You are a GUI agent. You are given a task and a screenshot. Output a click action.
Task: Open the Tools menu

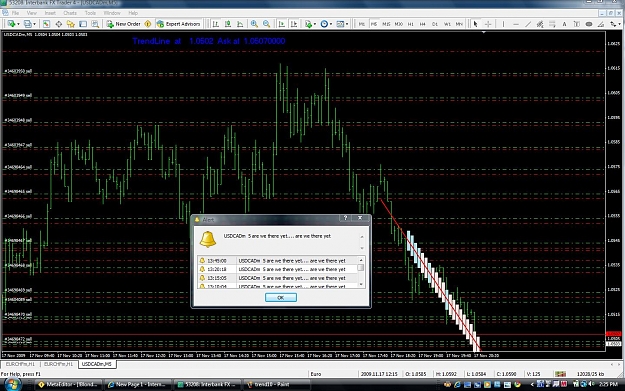90,13
